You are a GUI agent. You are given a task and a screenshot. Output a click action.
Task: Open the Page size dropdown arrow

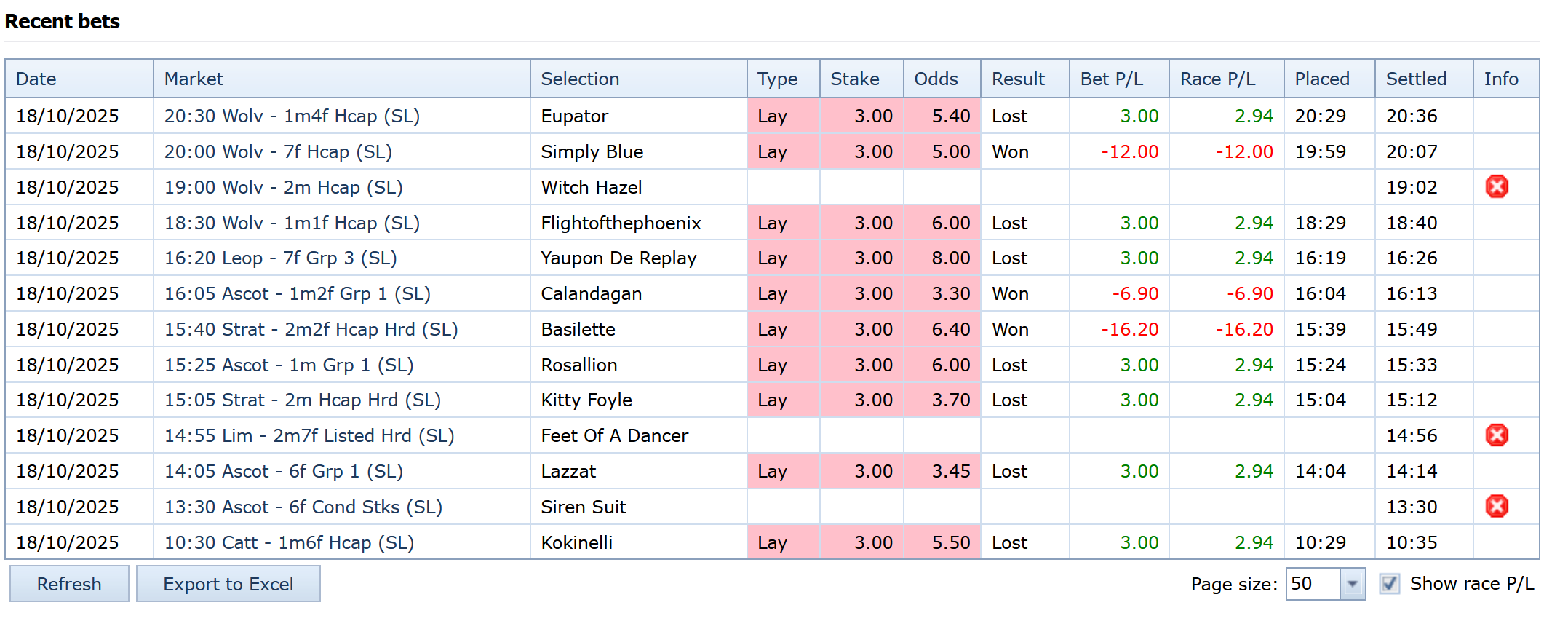tap(1352, 584)
